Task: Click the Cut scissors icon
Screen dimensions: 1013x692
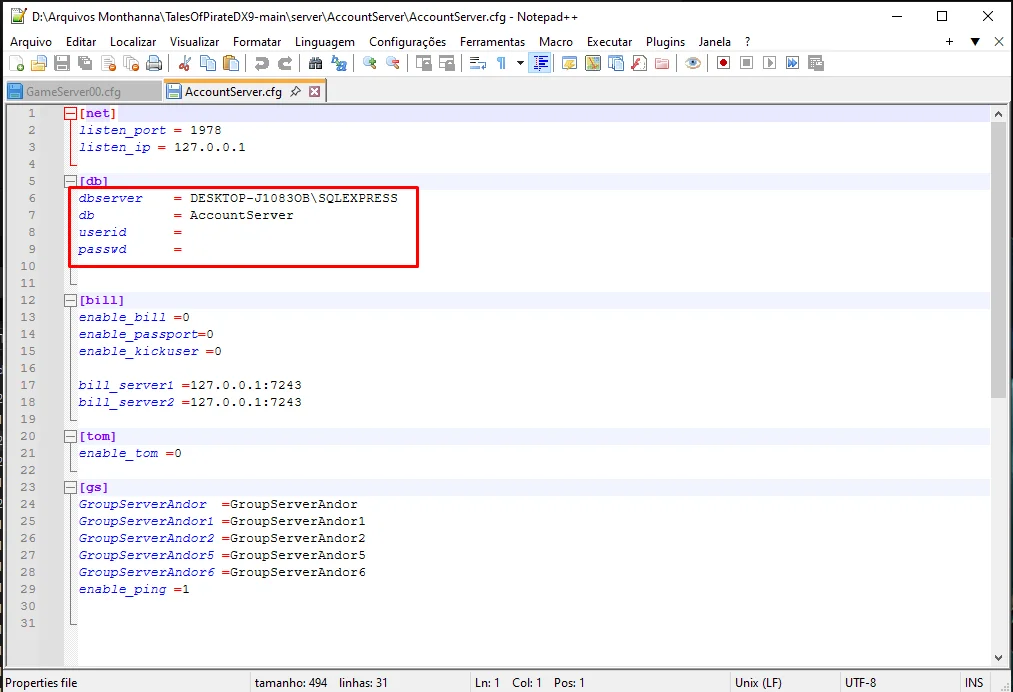Action: pos(184,63)
